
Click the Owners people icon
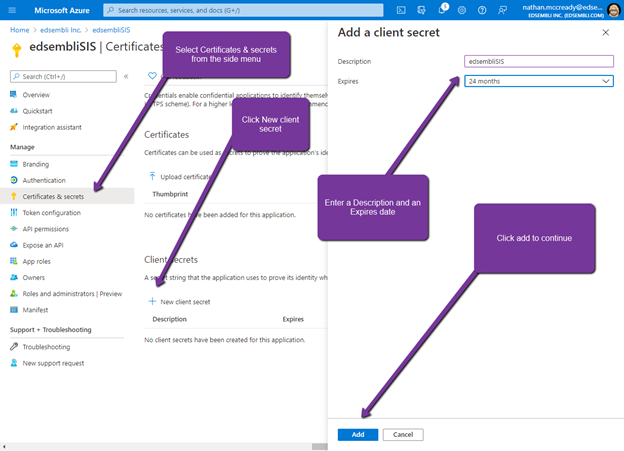pyautogui.click(x=14, y=277)
